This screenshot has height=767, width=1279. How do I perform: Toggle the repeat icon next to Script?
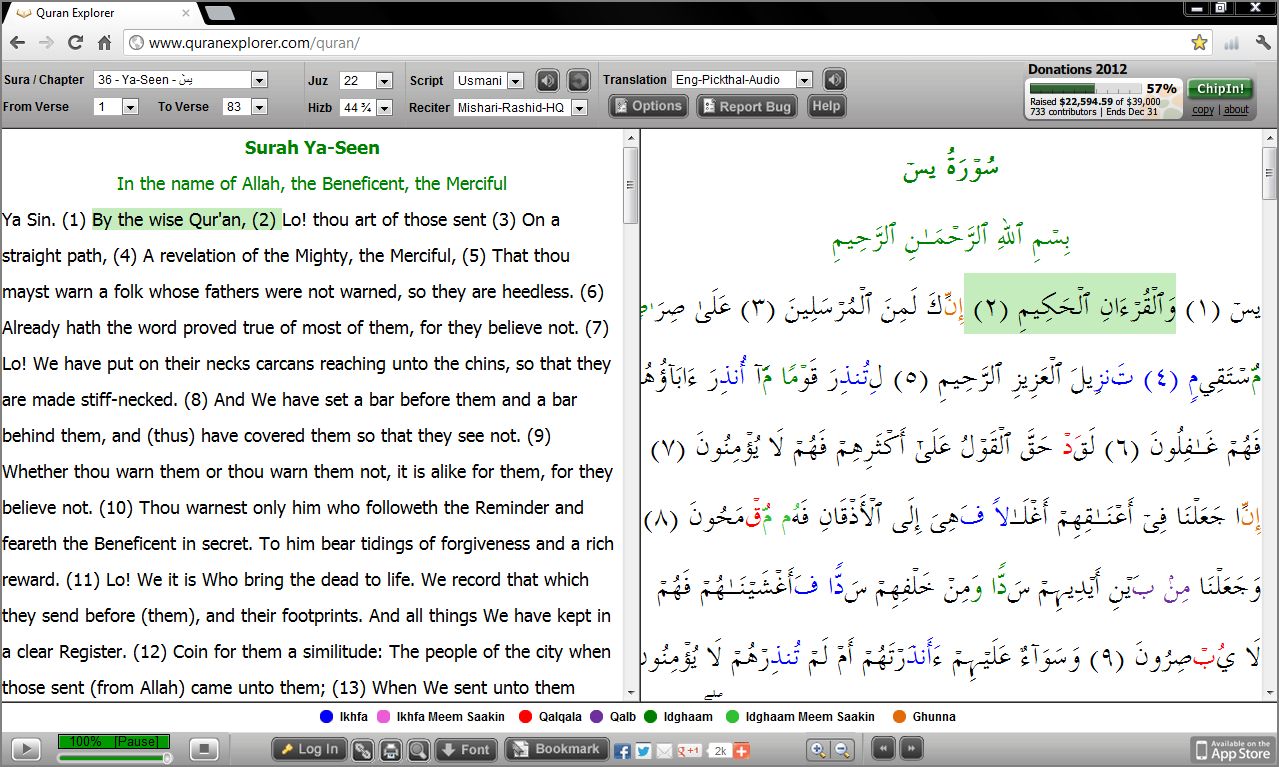578,80
